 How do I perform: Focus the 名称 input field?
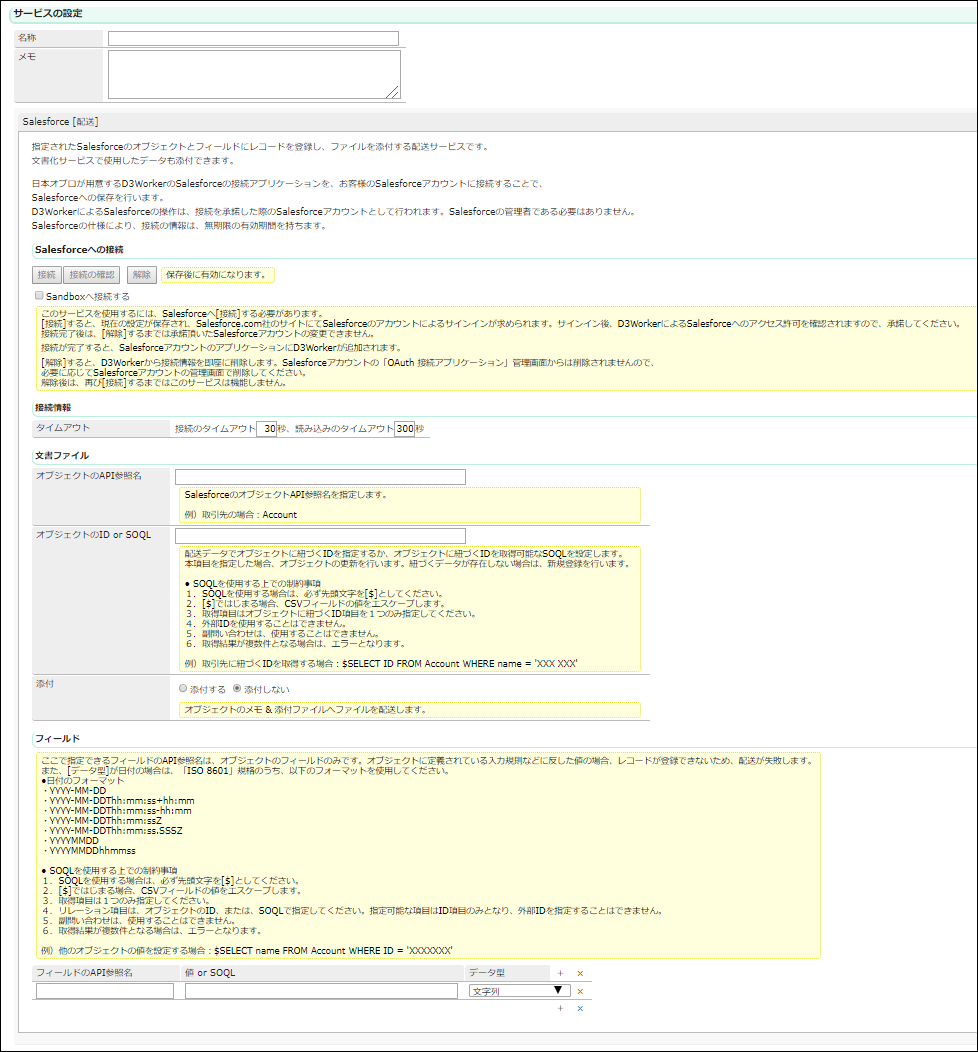254,38
